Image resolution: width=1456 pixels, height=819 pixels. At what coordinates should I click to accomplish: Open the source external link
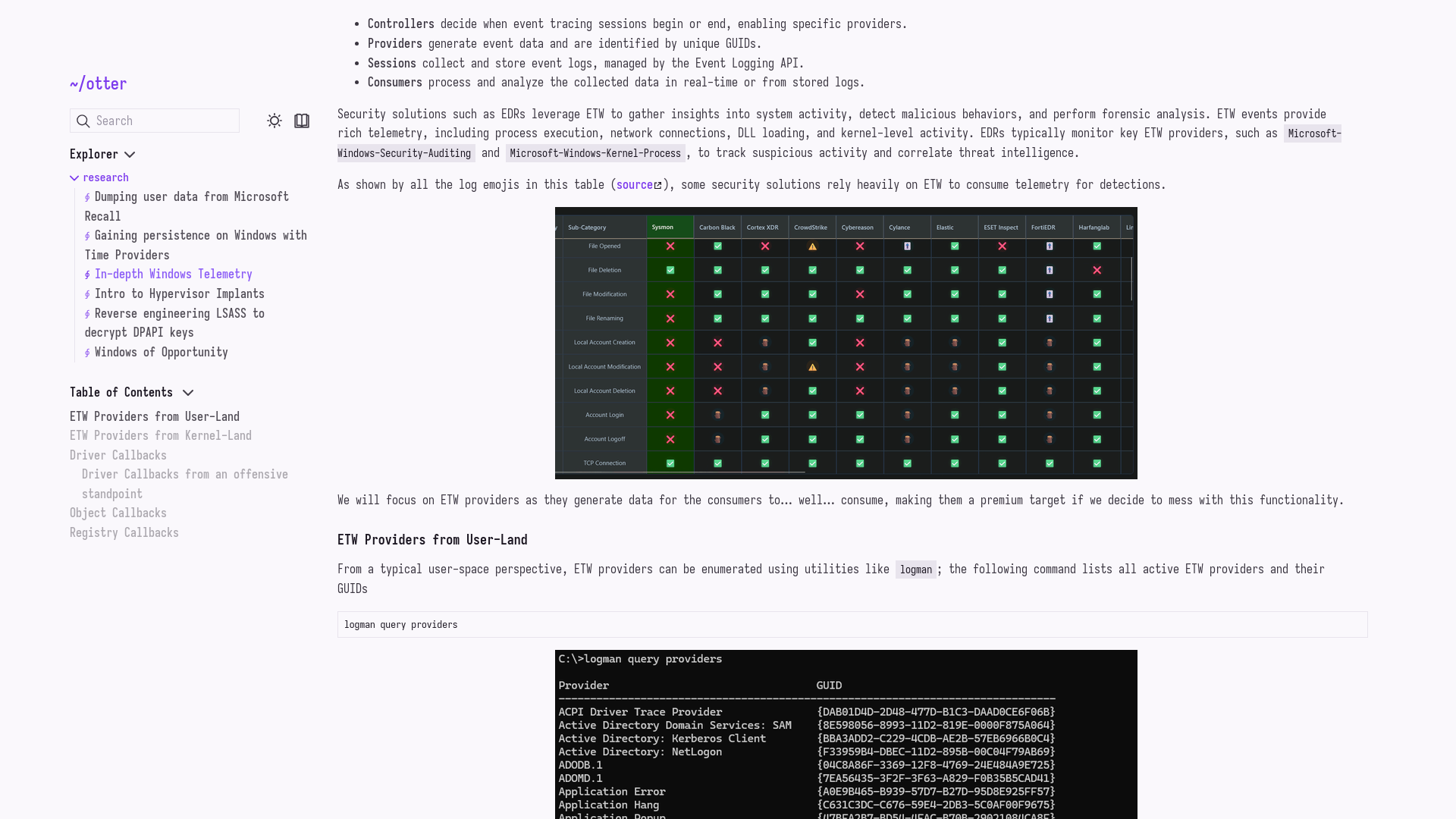635,185
